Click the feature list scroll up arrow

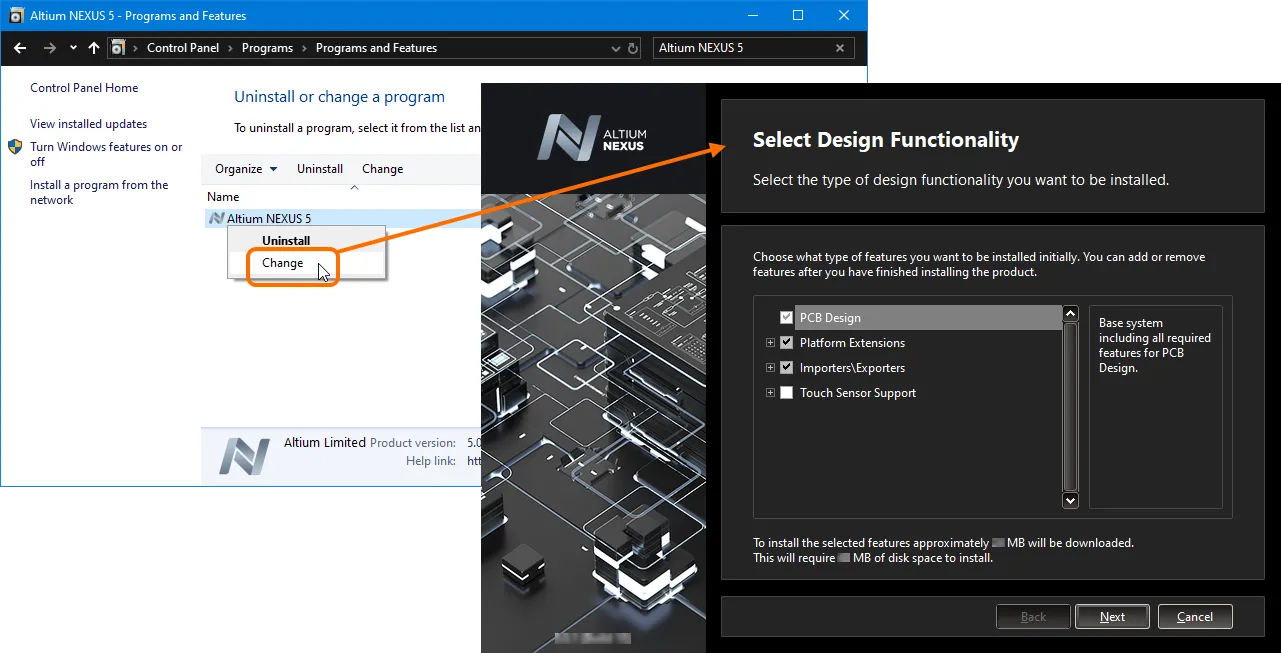pos(1070,314)
